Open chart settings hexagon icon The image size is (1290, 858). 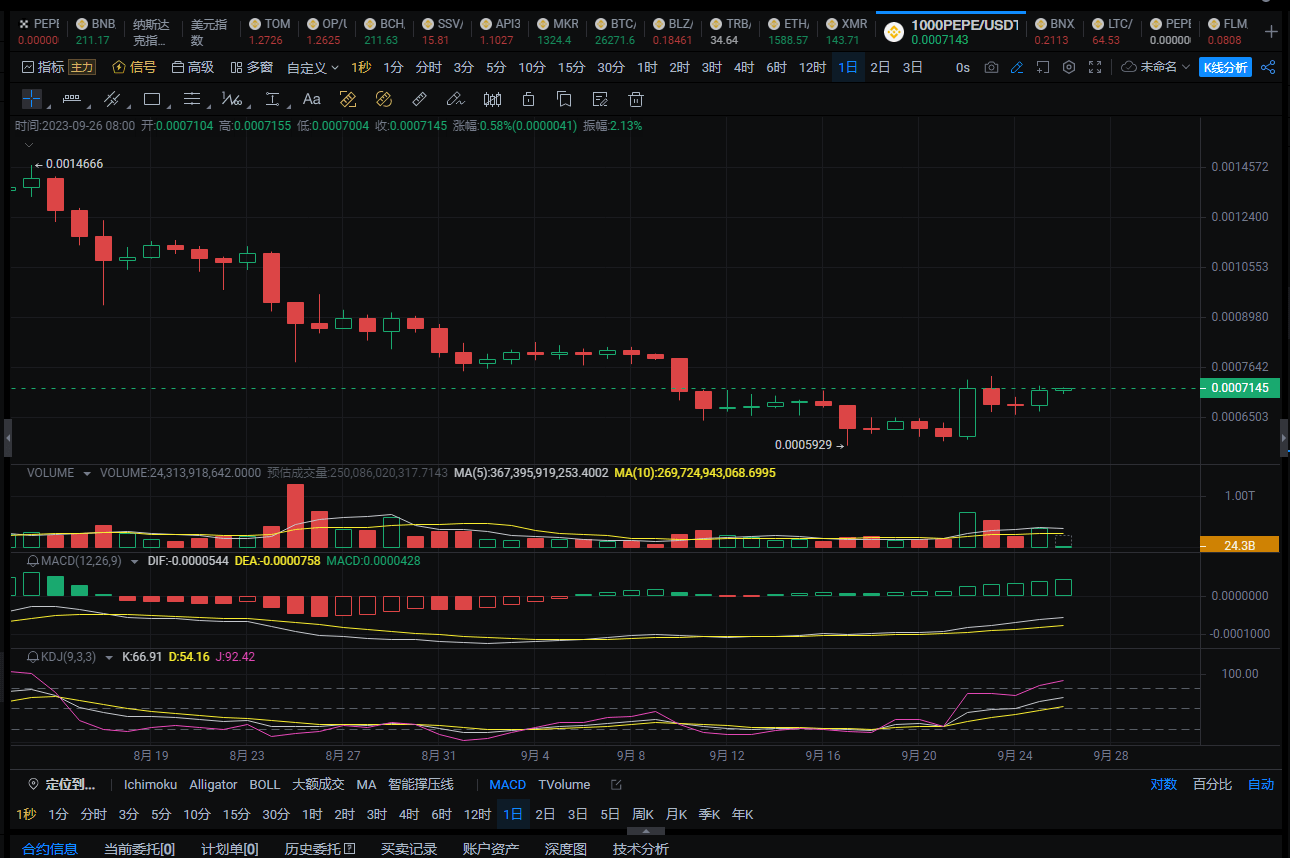[x=1069, y=67]
